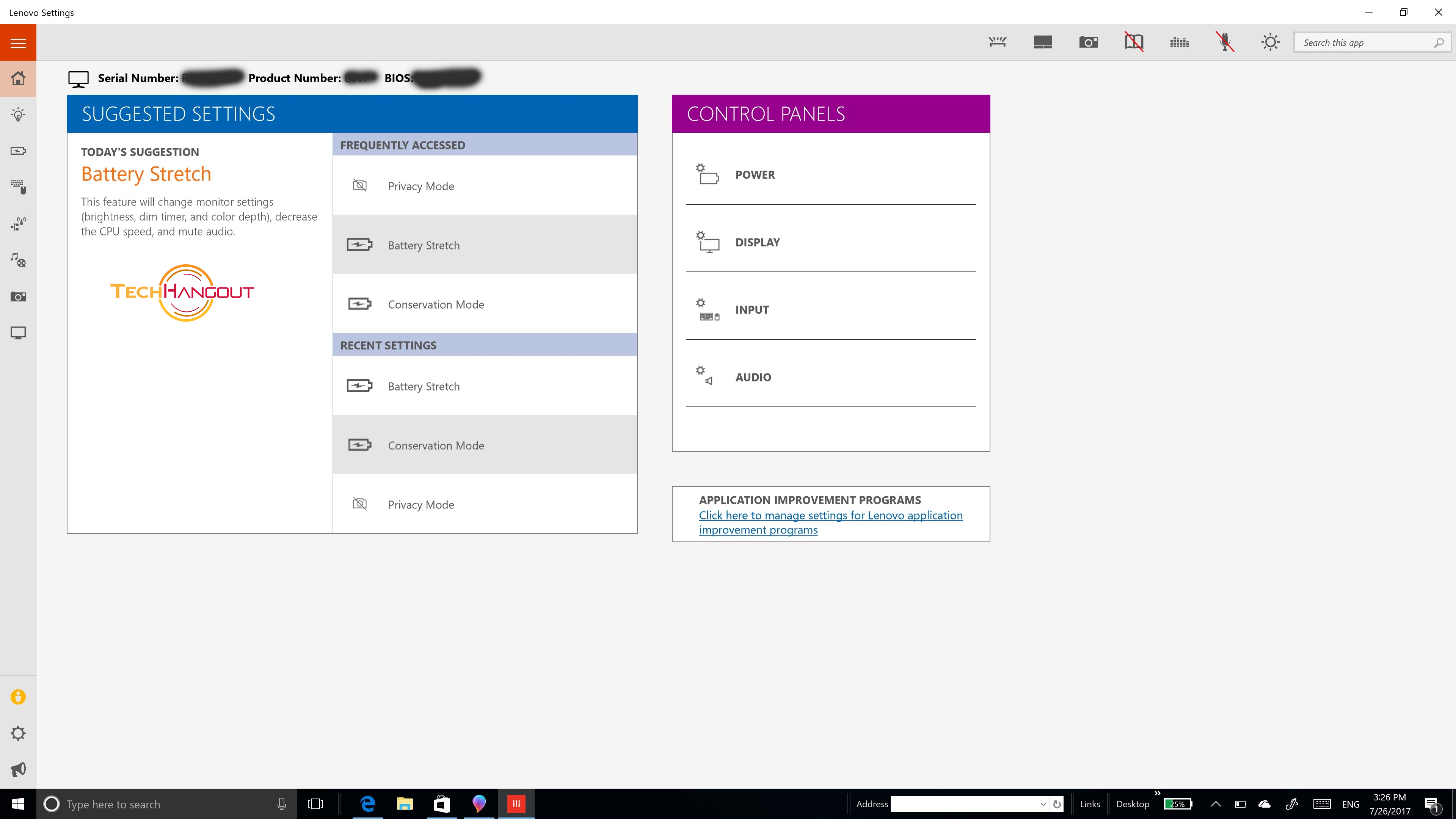Screen dimensions: 1456x819
Task: Expand the taskbar Address dropdown arrow
Action: click(x=1043, y=804)
